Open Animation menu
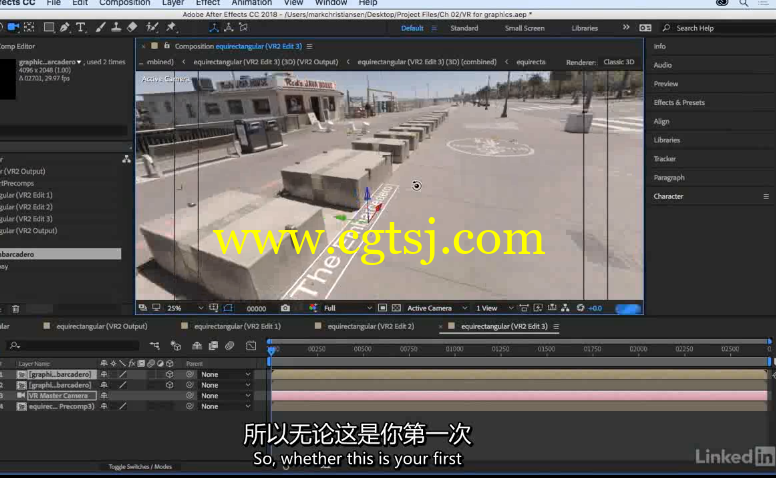This screenshot has width=776, height=478. click(251, 3)
